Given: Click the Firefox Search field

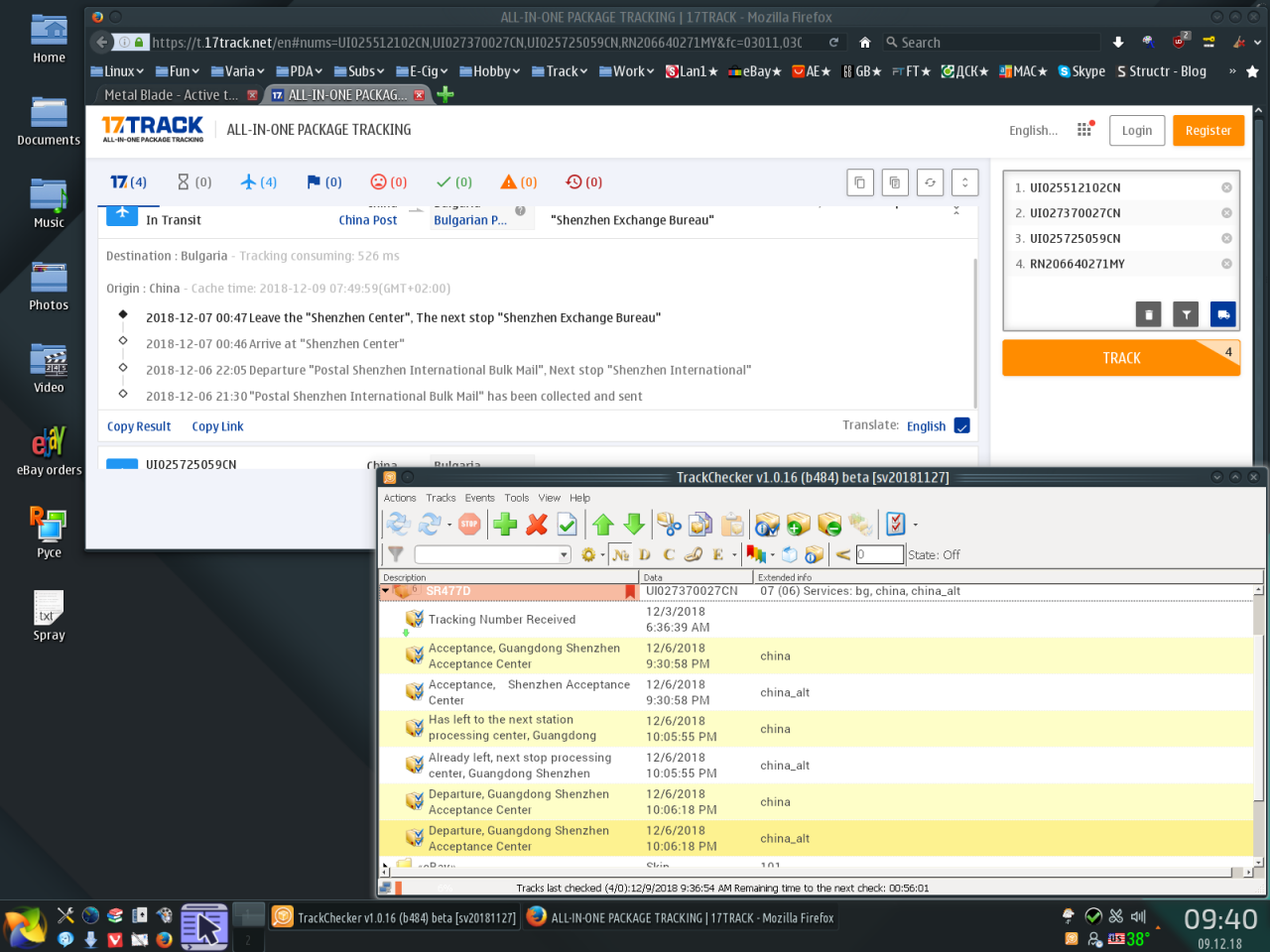Looking at the screenshot, I should [x=992, y=43].
